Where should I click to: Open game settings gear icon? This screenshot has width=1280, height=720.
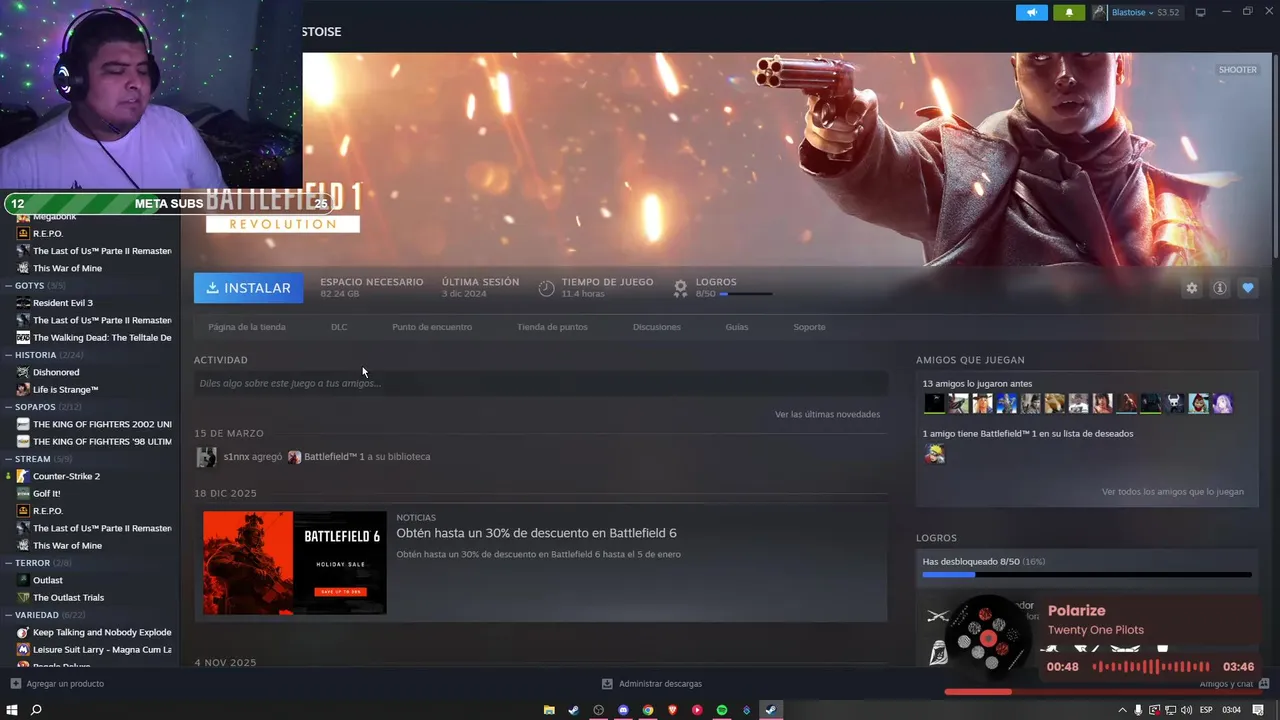1191,288
